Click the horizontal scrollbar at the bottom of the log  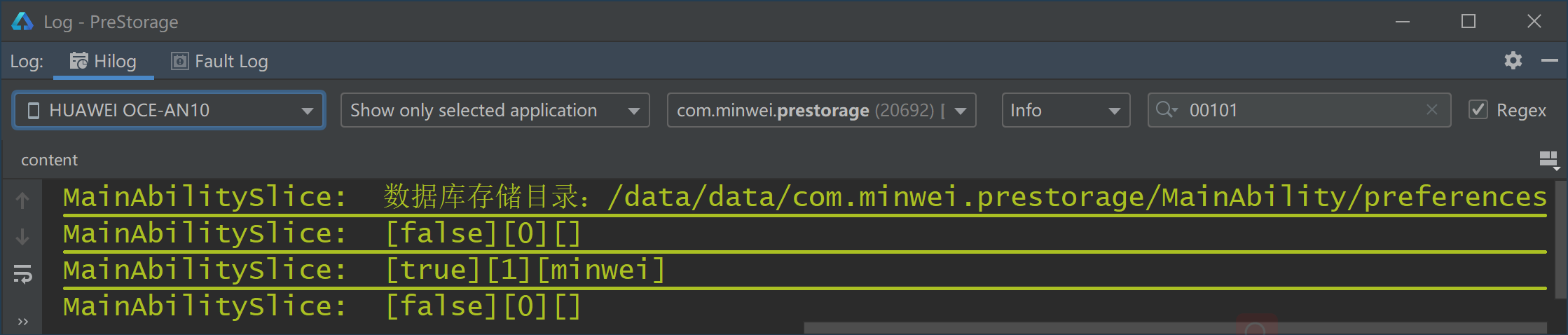point(1175,328)
